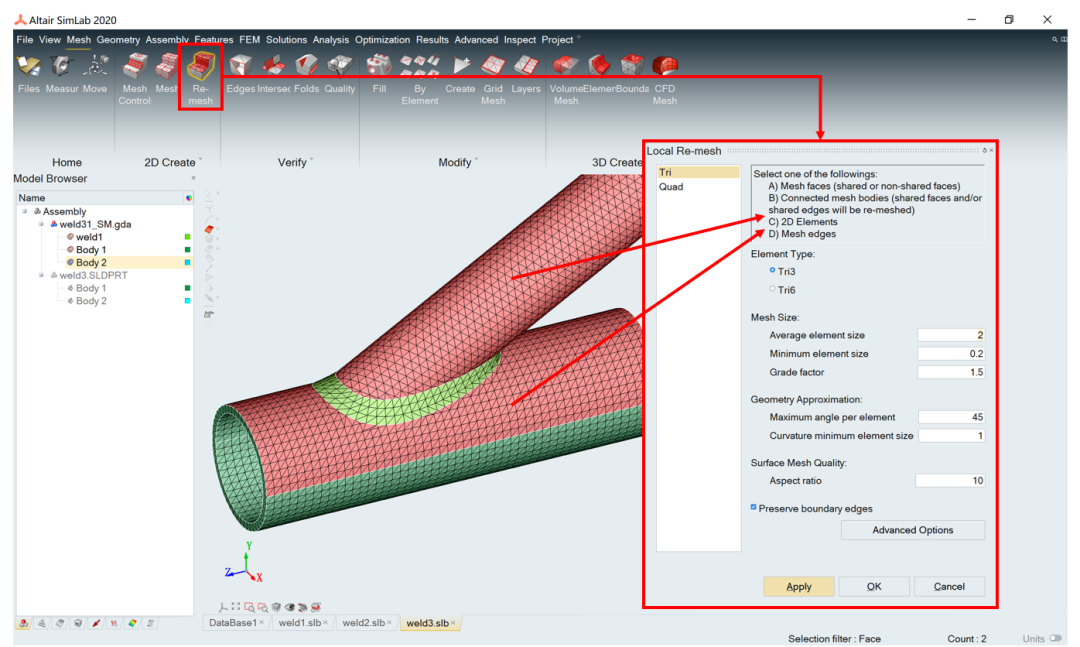Open Mesh Control tool

coord(134,79)
